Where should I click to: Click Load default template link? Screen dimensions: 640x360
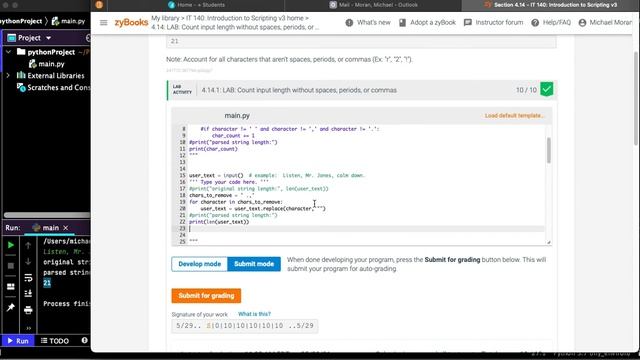tap(514, 116)
